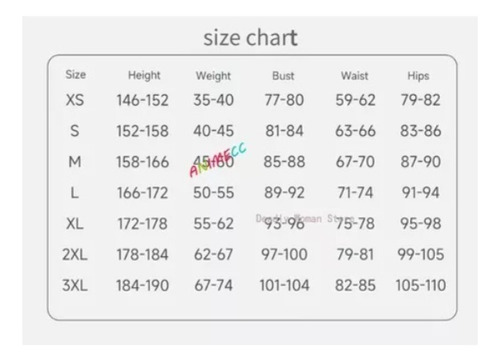Click the Bust column header
Image resolution: width=500 pixels, height=361 pixels.
[x=283, y=76]
